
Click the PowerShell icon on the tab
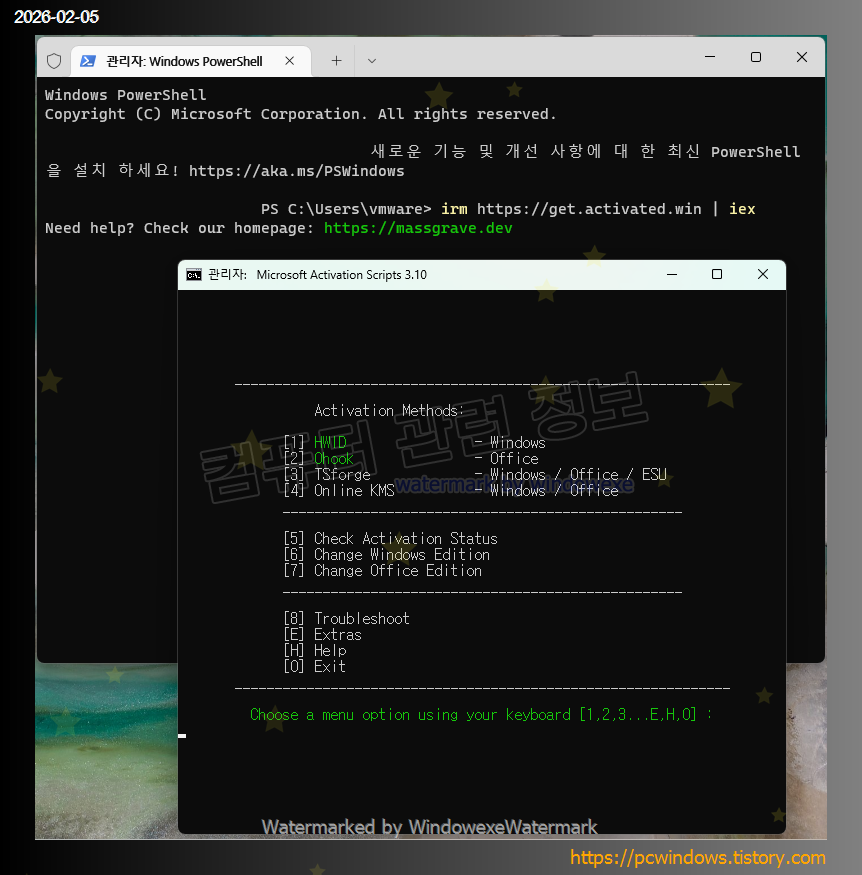point(88,61)
